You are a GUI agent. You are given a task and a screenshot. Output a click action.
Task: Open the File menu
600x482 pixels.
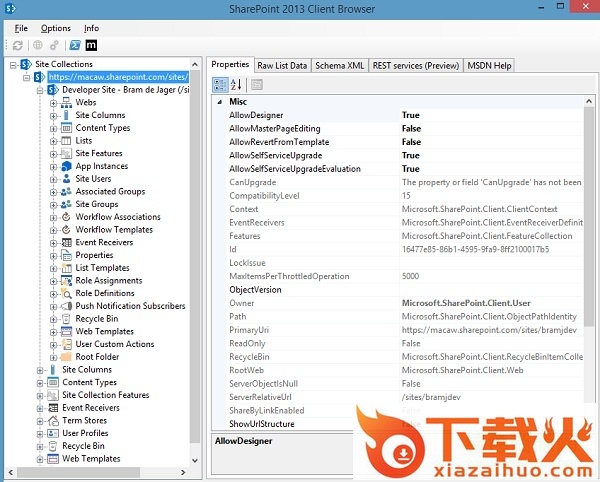click(x=21, y=28)
